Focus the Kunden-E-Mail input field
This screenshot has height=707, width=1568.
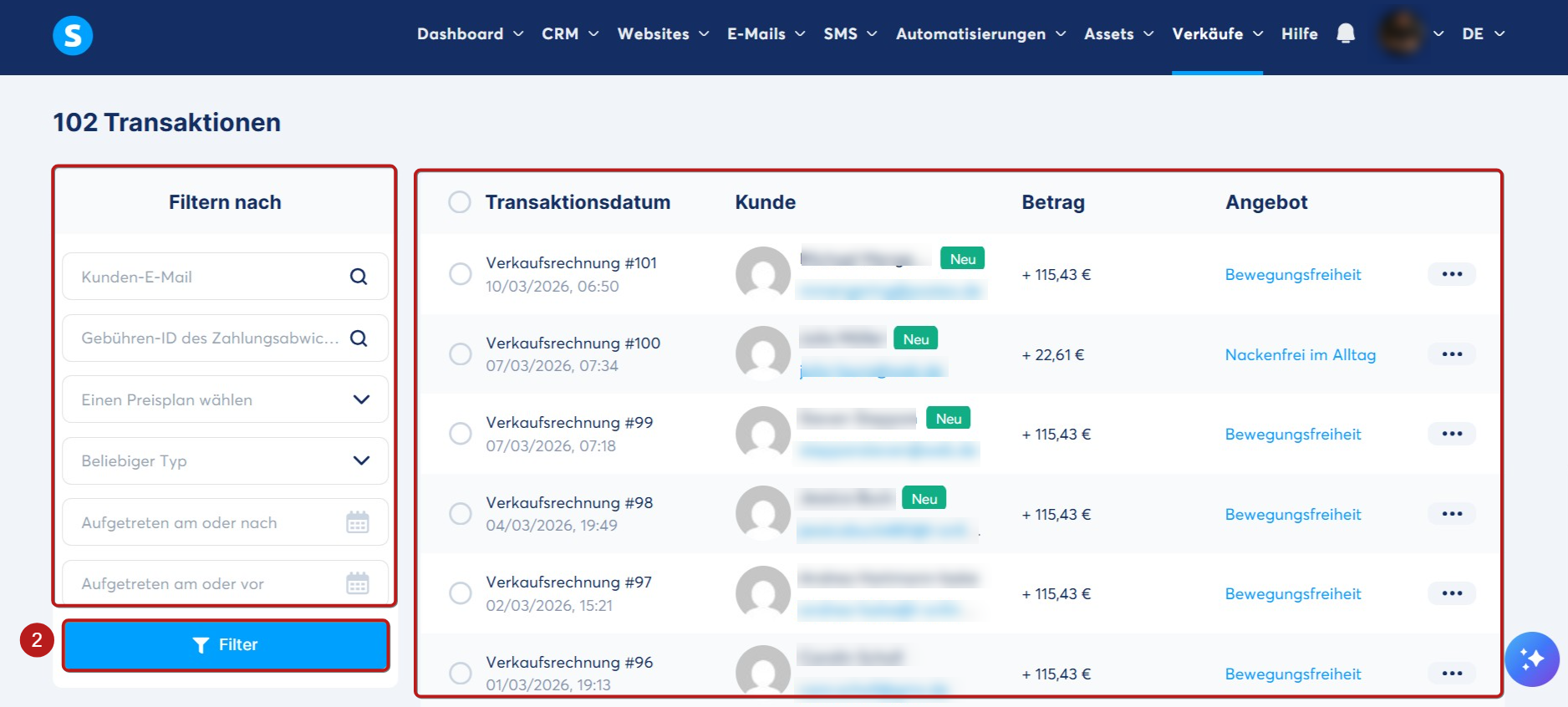click(225, 277)
